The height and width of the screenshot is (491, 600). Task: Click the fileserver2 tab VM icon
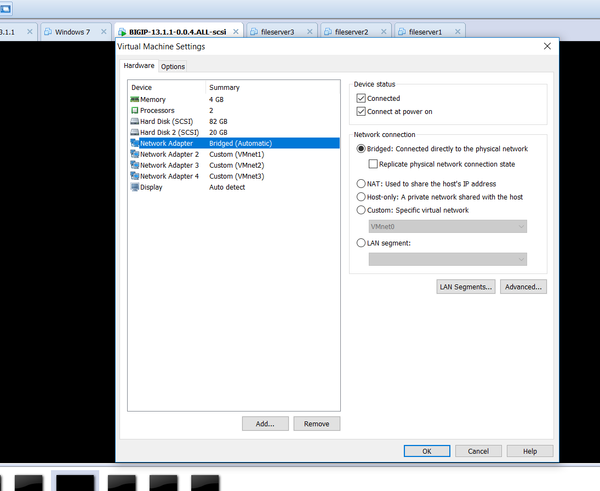(328, 32)
